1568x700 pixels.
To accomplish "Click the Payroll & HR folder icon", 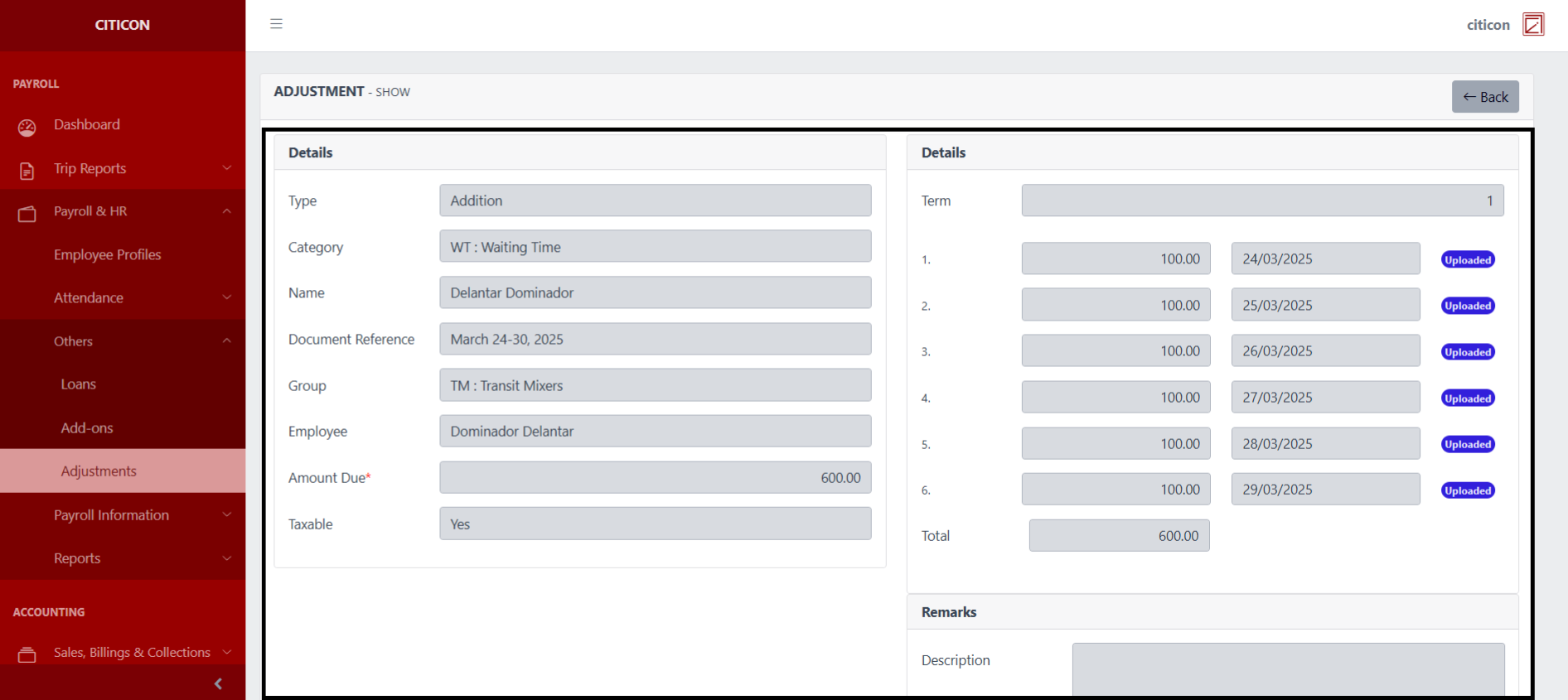I will coord(27,214).
